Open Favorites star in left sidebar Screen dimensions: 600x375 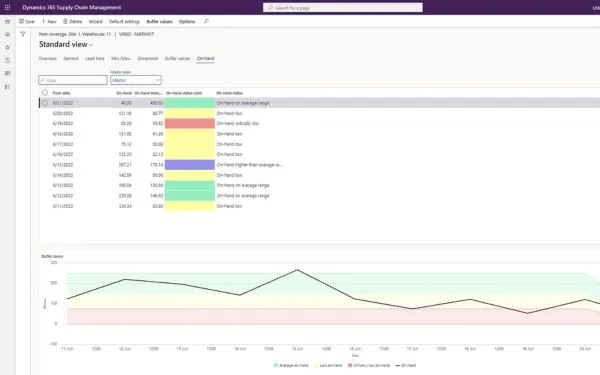point(7,47)
